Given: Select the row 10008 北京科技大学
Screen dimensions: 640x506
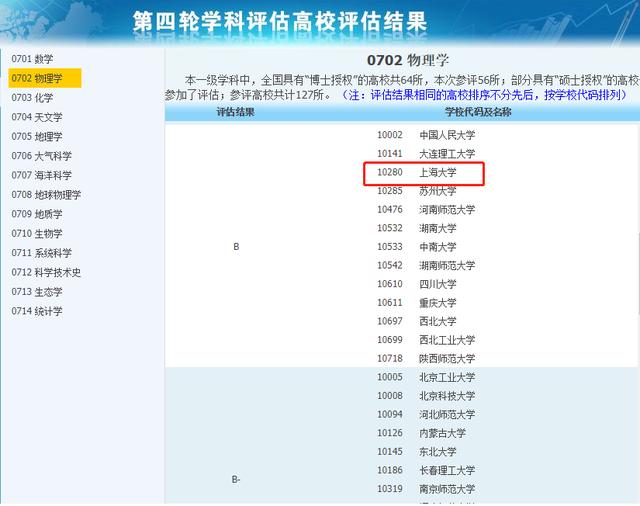Looking at the screenshot, I should pos(426,395).
